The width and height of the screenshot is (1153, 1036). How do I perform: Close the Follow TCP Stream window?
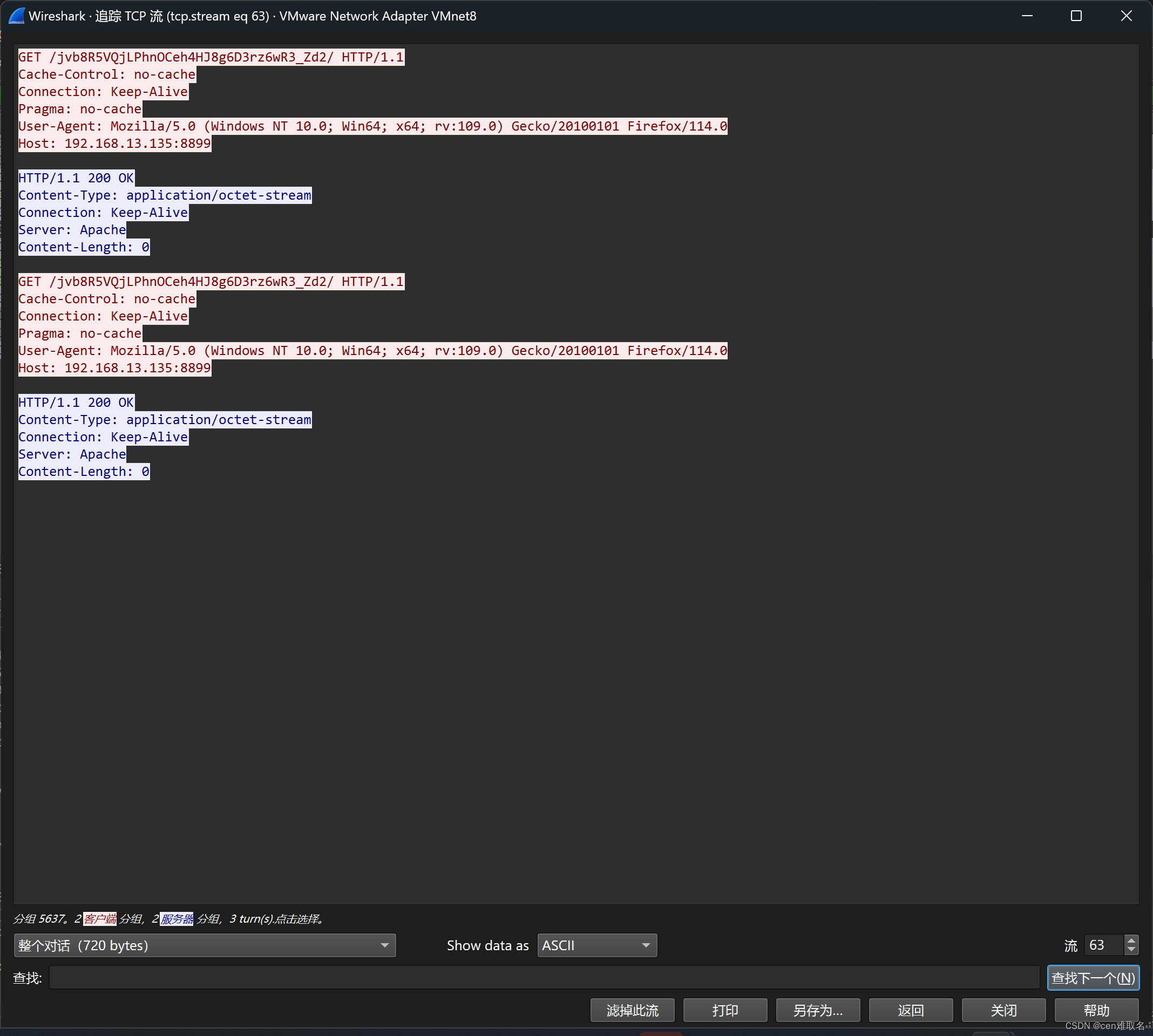pos(1125,16)
